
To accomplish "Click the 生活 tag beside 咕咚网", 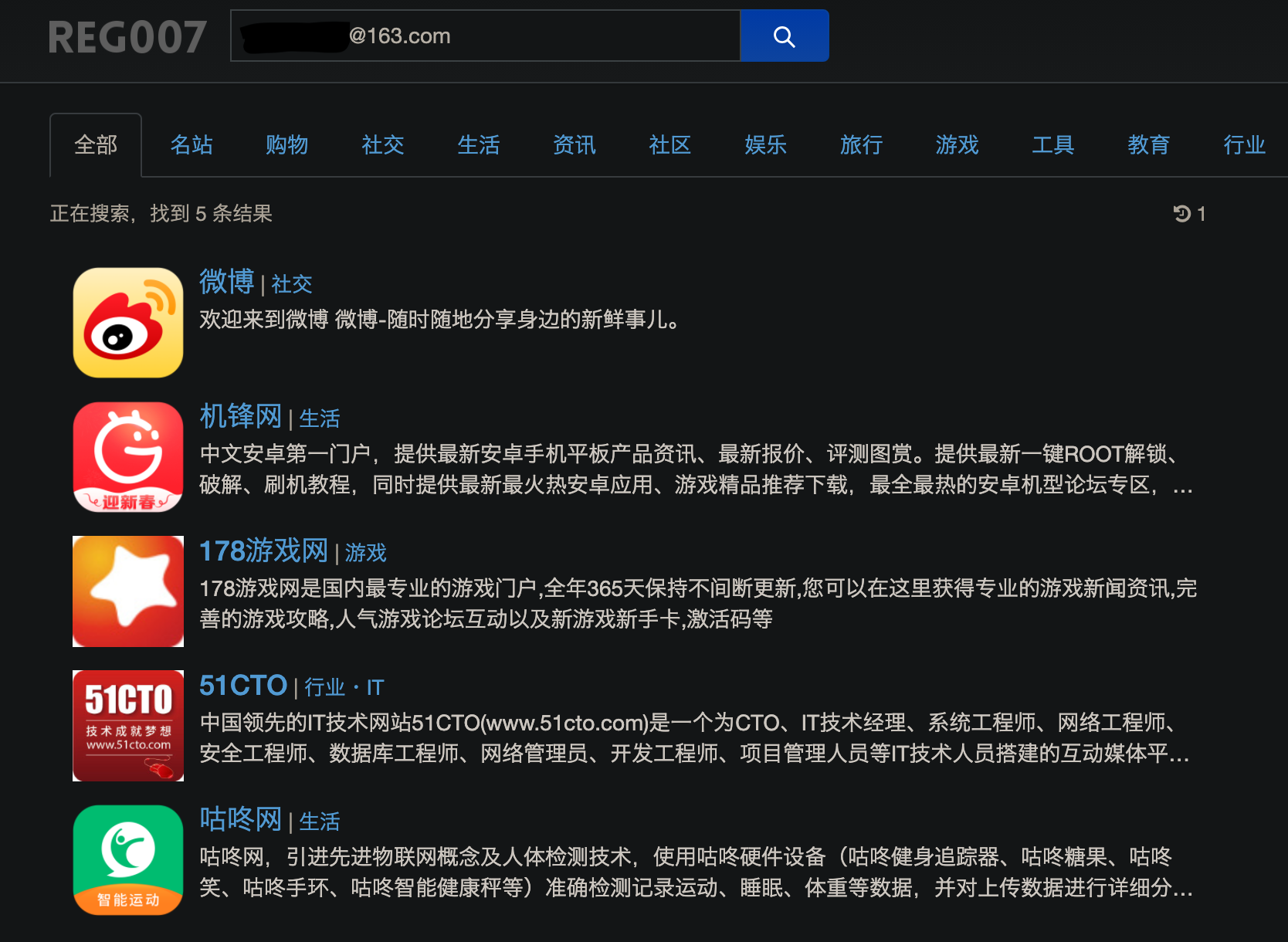I will (x=320, y=822).
